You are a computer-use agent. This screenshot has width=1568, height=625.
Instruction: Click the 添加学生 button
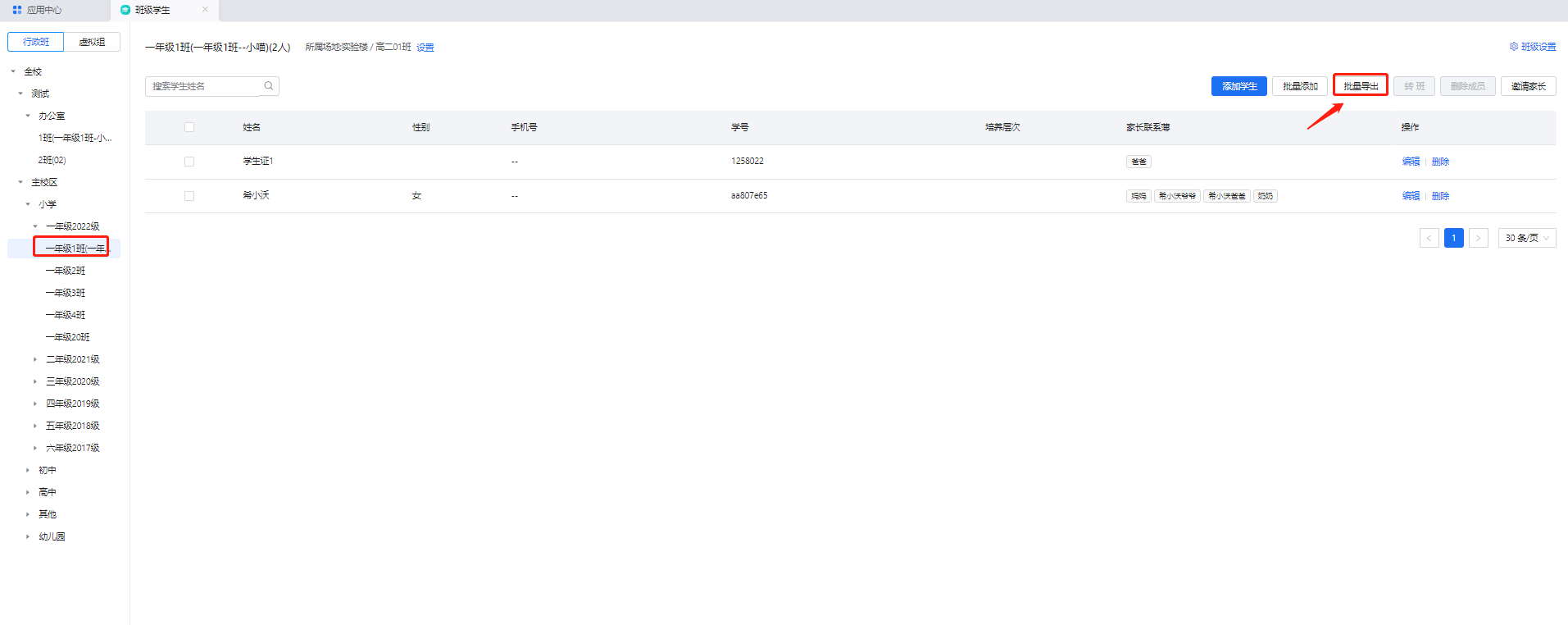1238,86
